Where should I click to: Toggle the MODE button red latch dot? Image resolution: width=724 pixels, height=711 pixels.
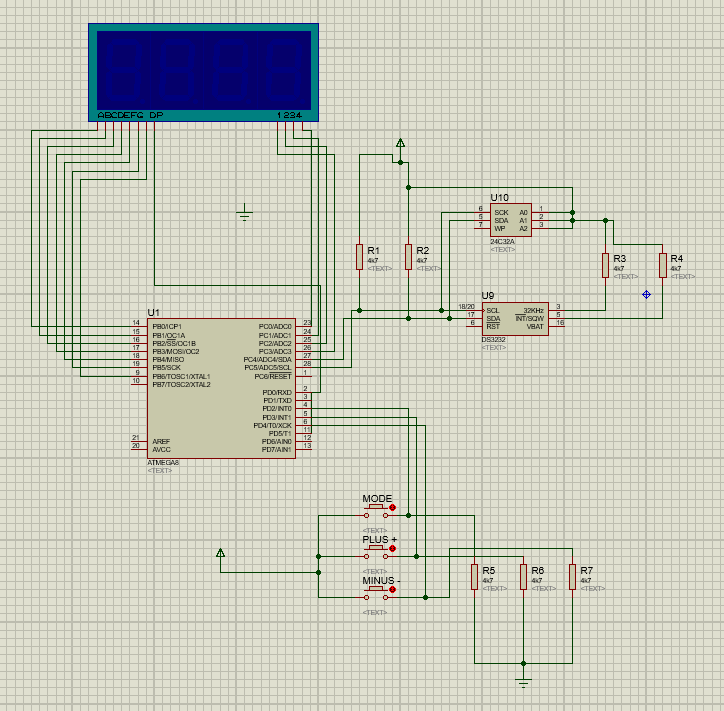[392, 507]
